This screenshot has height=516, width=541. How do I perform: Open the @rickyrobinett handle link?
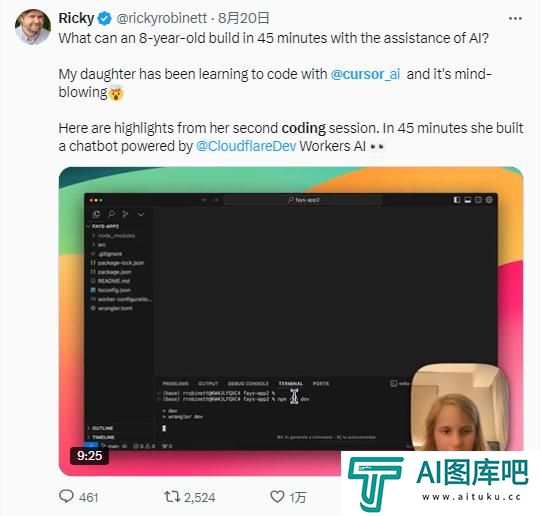pyautogui.click(x=162, y=18)
